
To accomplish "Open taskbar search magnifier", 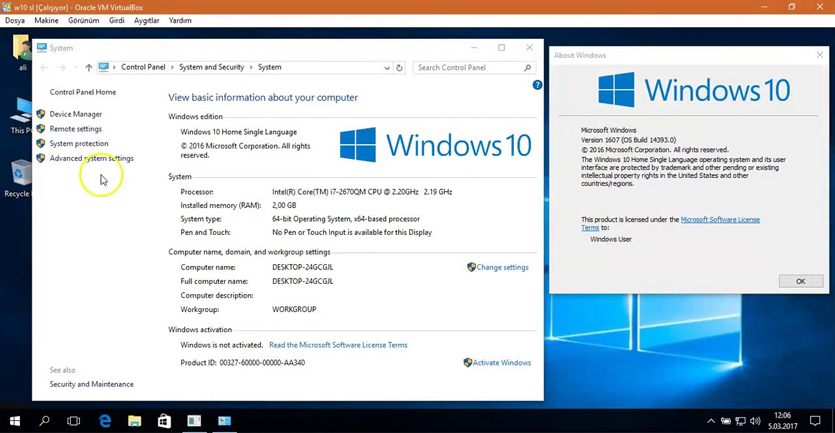I will coord(45,421).
